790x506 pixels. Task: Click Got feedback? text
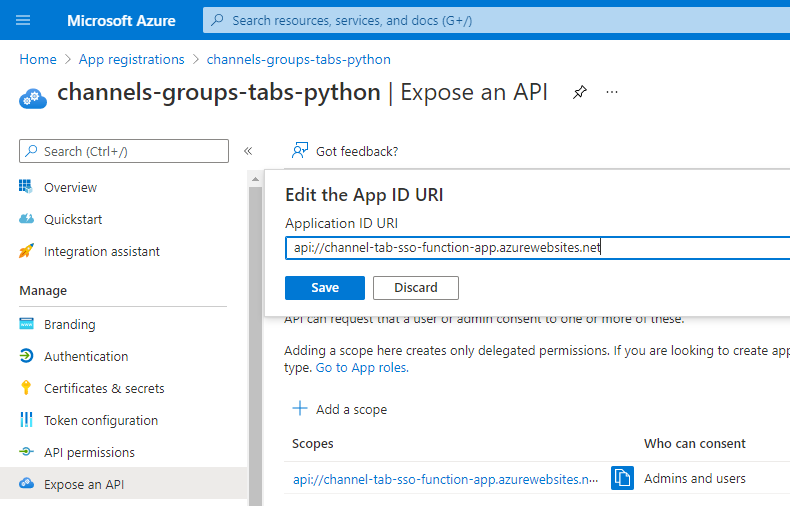point(357,151)
